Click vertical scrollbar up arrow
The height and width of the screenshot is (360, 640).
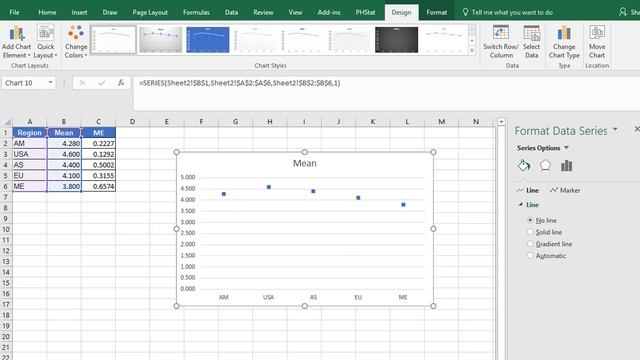[x=501, y=122]
